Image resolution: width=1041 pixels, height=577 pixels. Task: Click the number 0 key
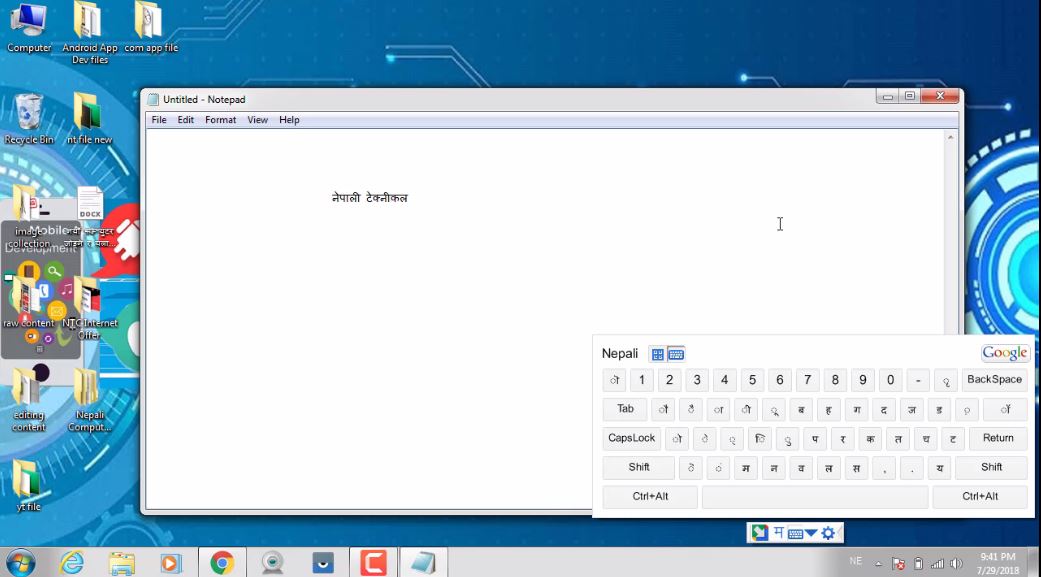pos(890,380)
